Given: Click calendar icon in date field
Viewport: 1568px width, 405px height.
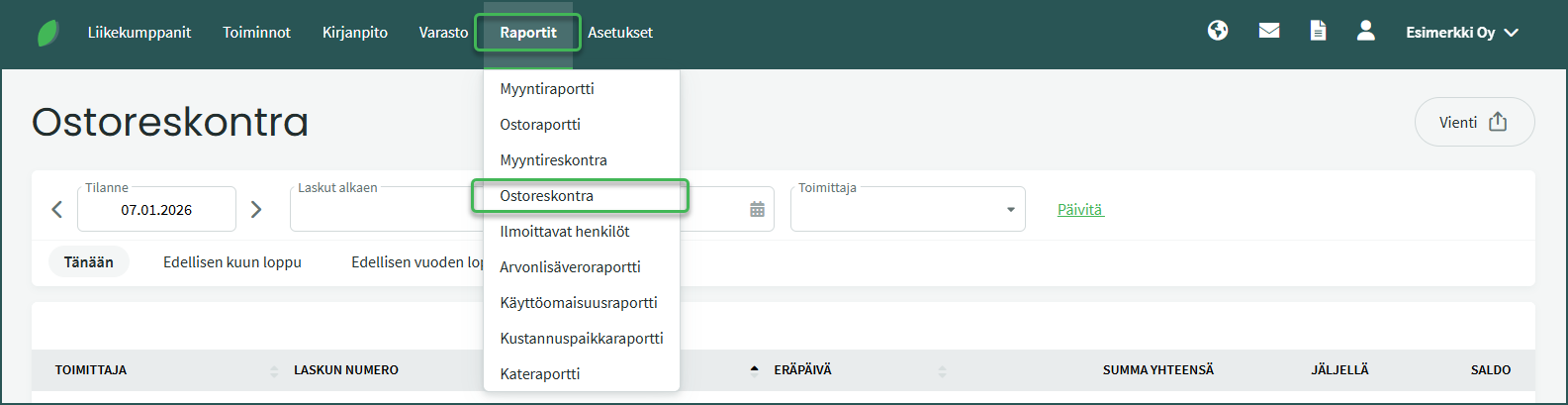Looking at the screenshot, I should (x=757, y=210).
